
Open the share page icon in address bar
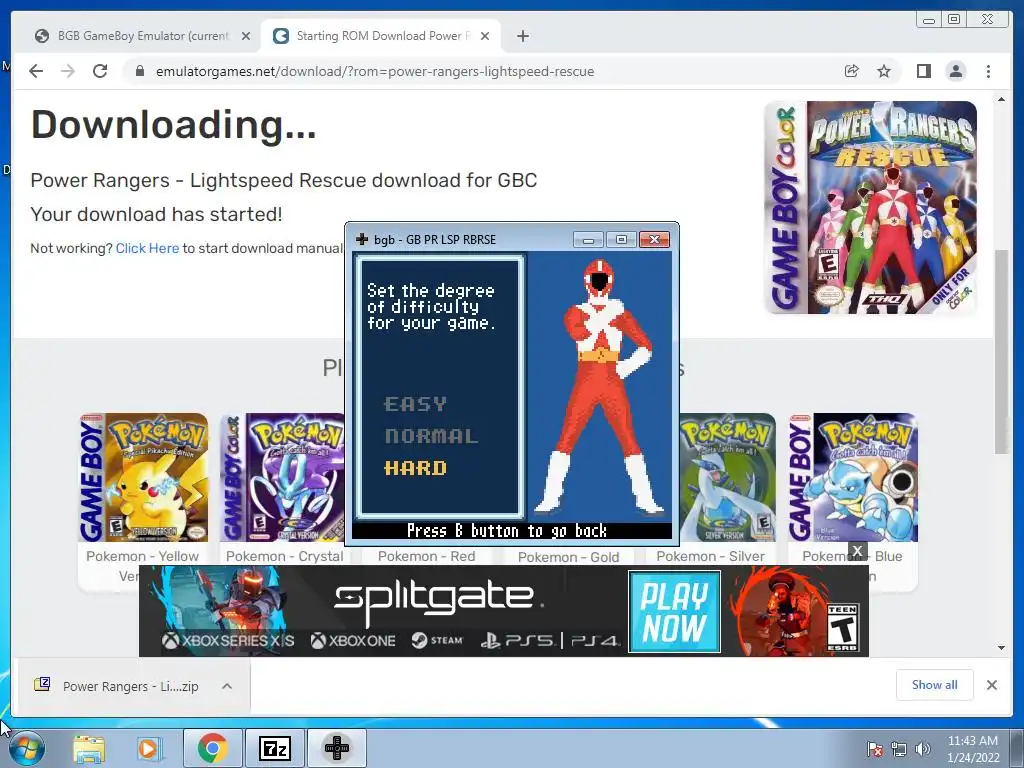pyautogui.click(x=851, y=71)
